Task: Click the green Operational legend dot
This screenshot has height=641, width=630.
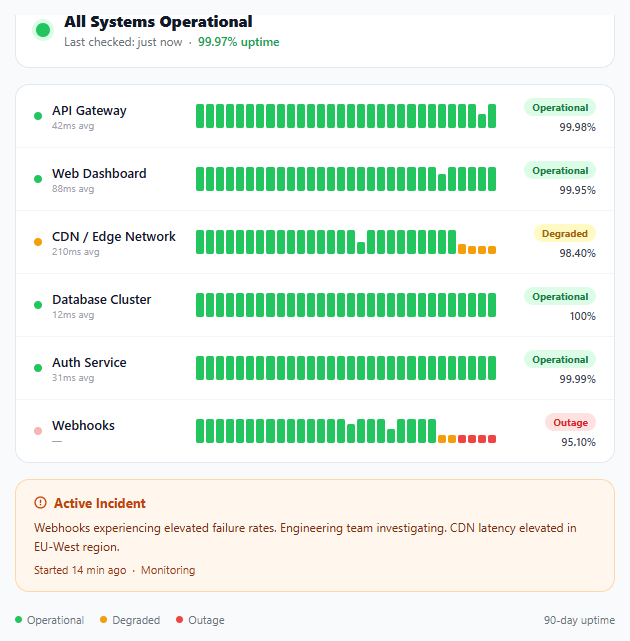Action: click(18, 620)
